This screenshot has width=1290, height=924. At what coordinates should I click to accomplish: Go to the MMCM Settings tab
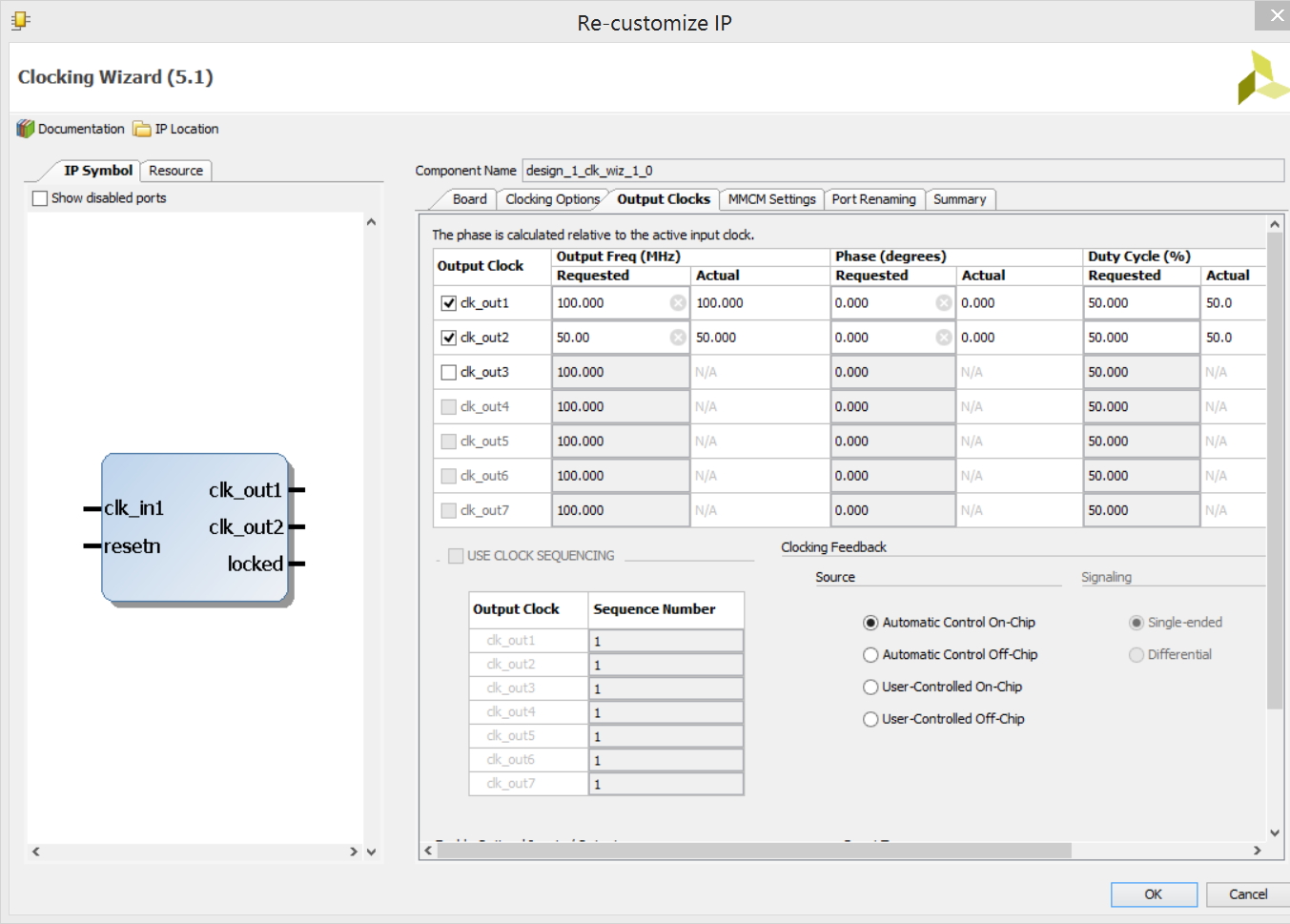tap(771, 199)
